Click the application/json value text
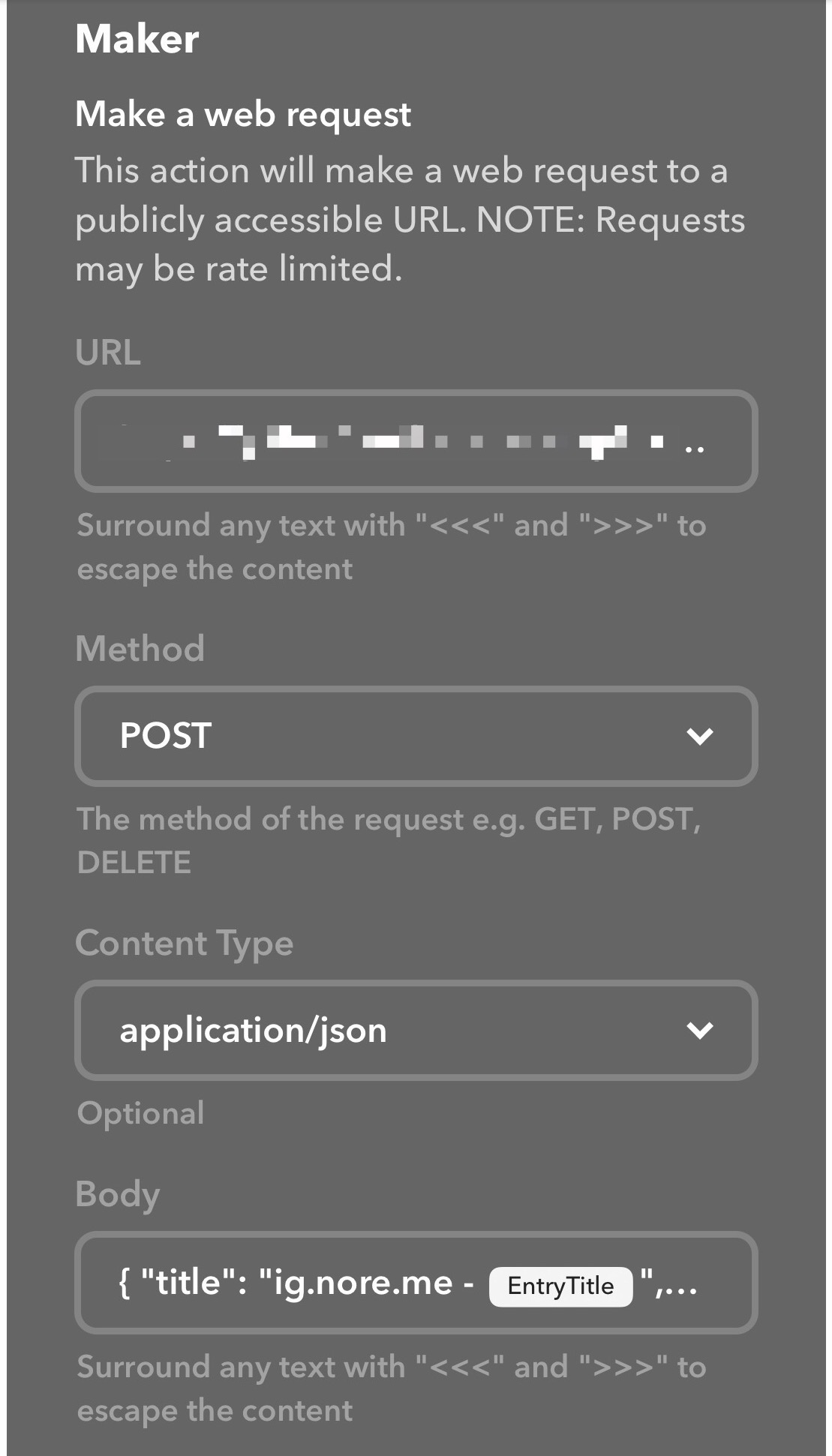This screenshot has height=1456, width=832. pyautogui.click(x=254, y=1031)
